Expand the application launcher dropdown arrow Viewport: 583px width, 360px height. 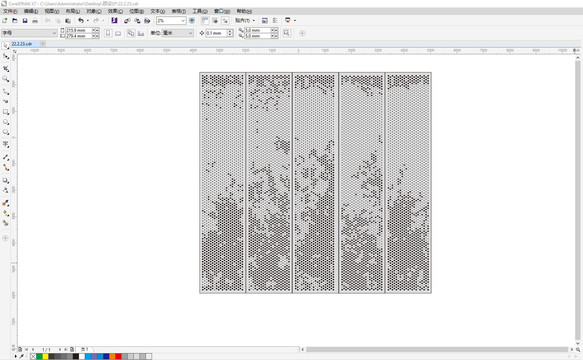point(295,20)
